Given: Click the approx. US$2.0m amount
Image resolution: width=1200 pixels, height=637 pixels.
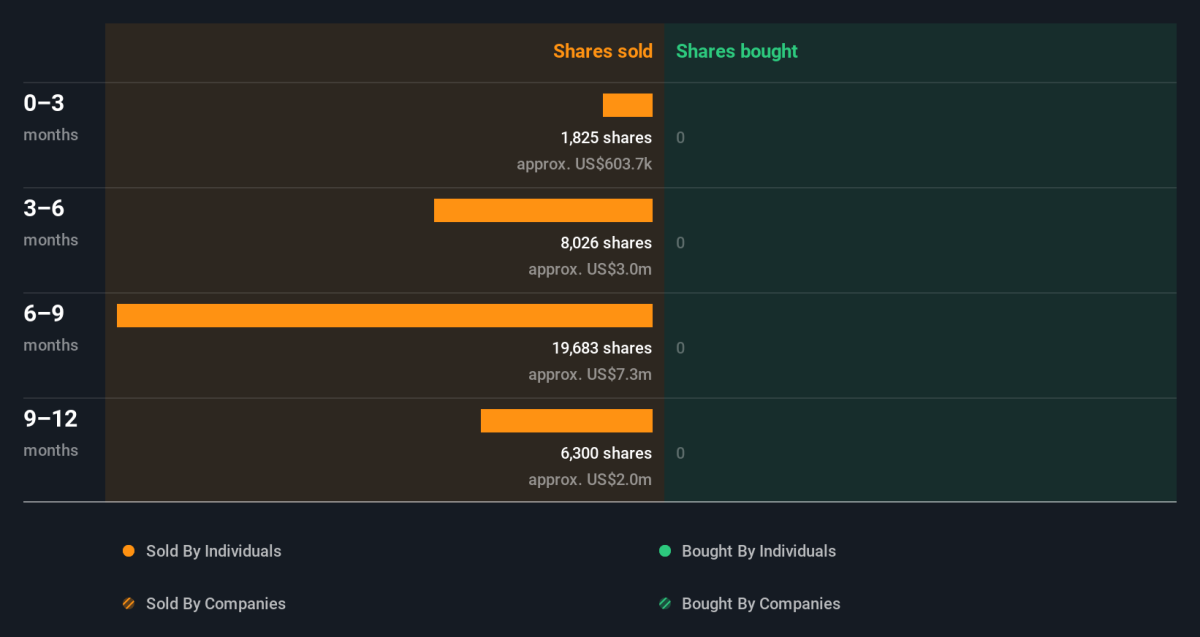Looking at the screenshot, I should (590, 480).
